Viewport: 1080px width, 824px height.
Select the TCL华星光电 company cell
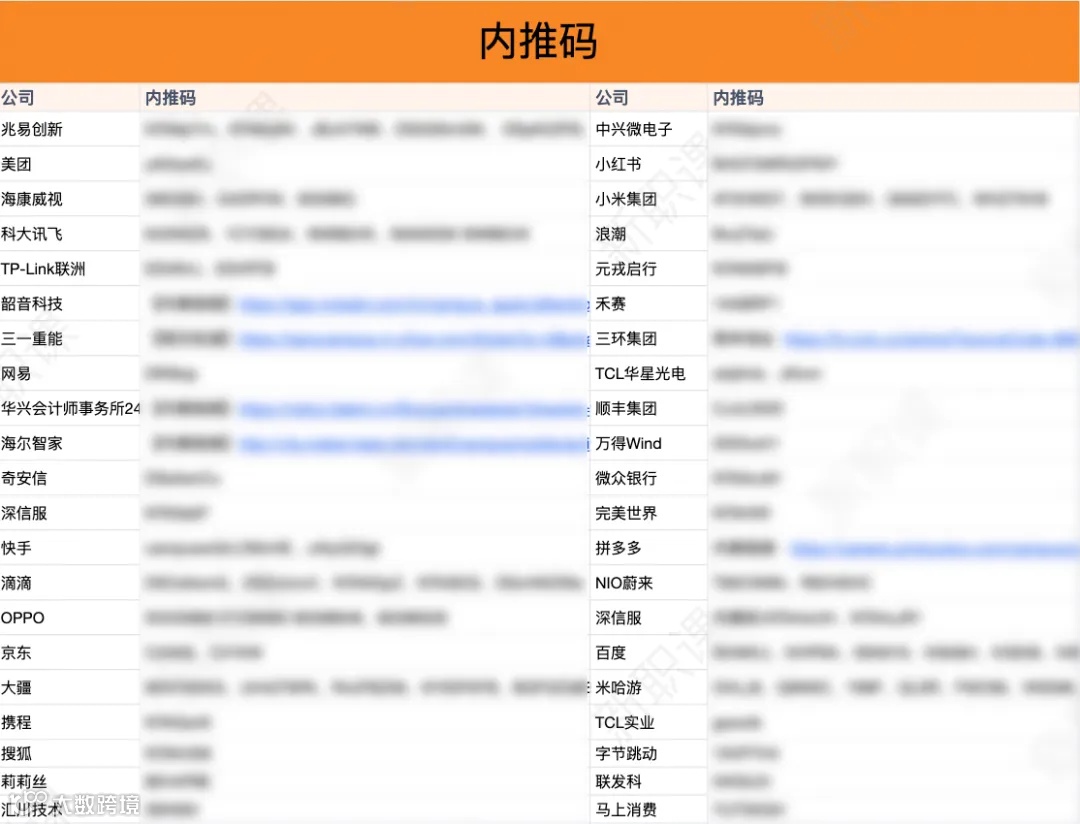click(640, 373)
